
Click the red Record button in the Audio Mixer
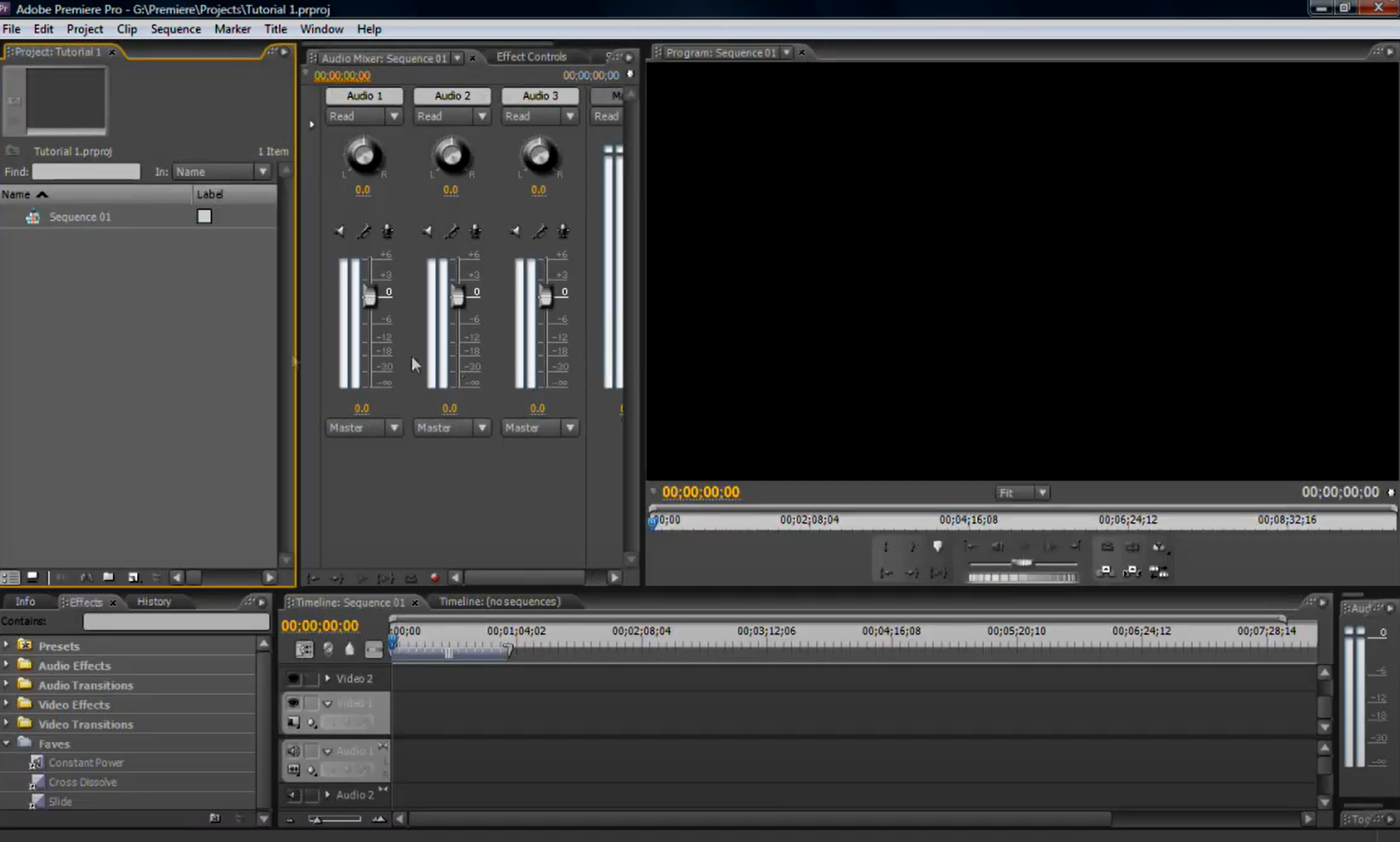(435, 578)
